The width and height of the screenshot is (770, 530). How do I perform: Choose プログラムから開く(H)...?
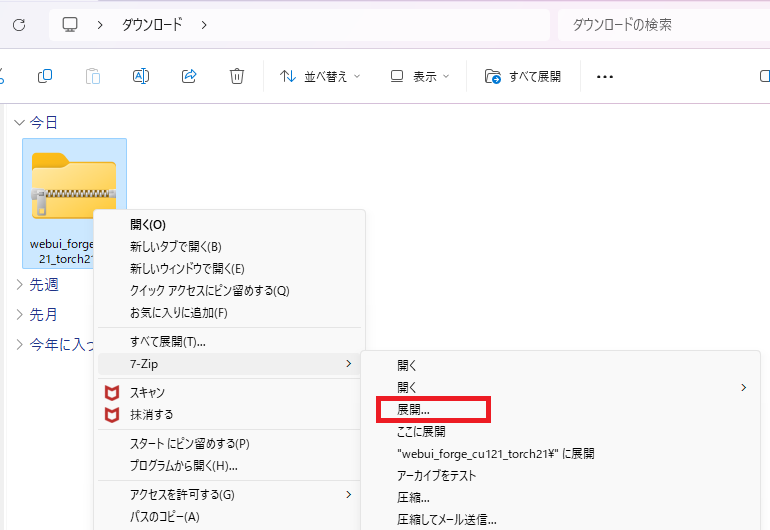[229, 466]
